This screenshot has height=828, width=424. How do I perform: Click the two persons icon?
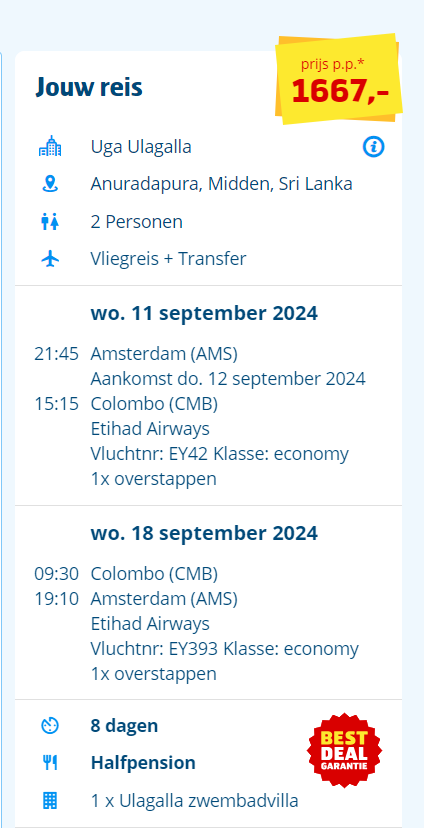(50, 222)
